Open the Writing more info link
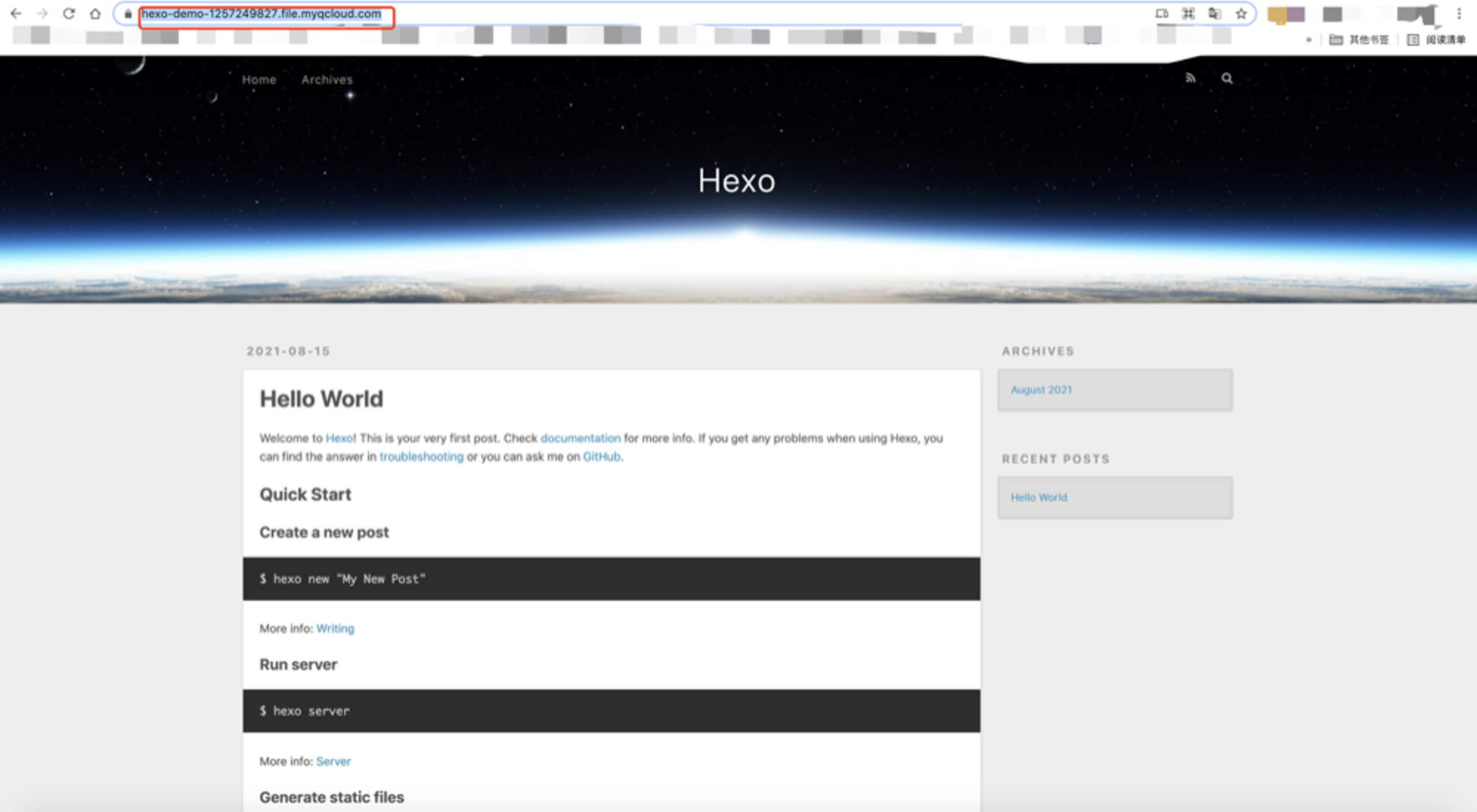 point(335,629)
